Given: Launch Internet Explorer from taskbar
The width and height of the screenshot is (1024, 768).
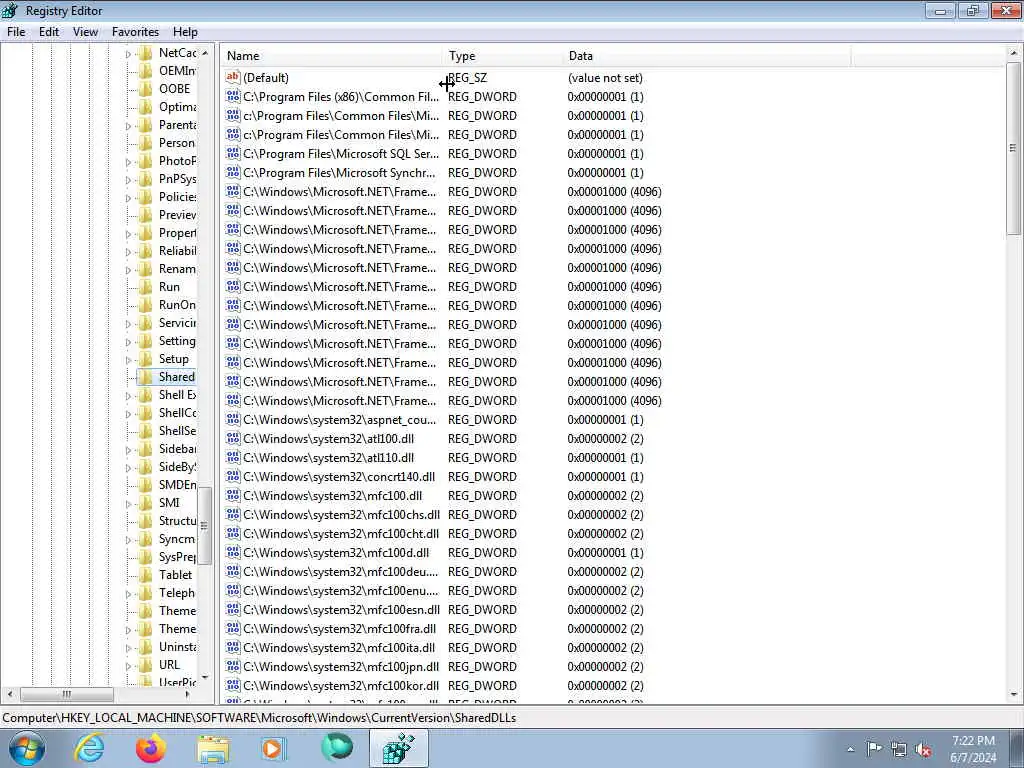Looking at the screenshot, I should (88, 748).
